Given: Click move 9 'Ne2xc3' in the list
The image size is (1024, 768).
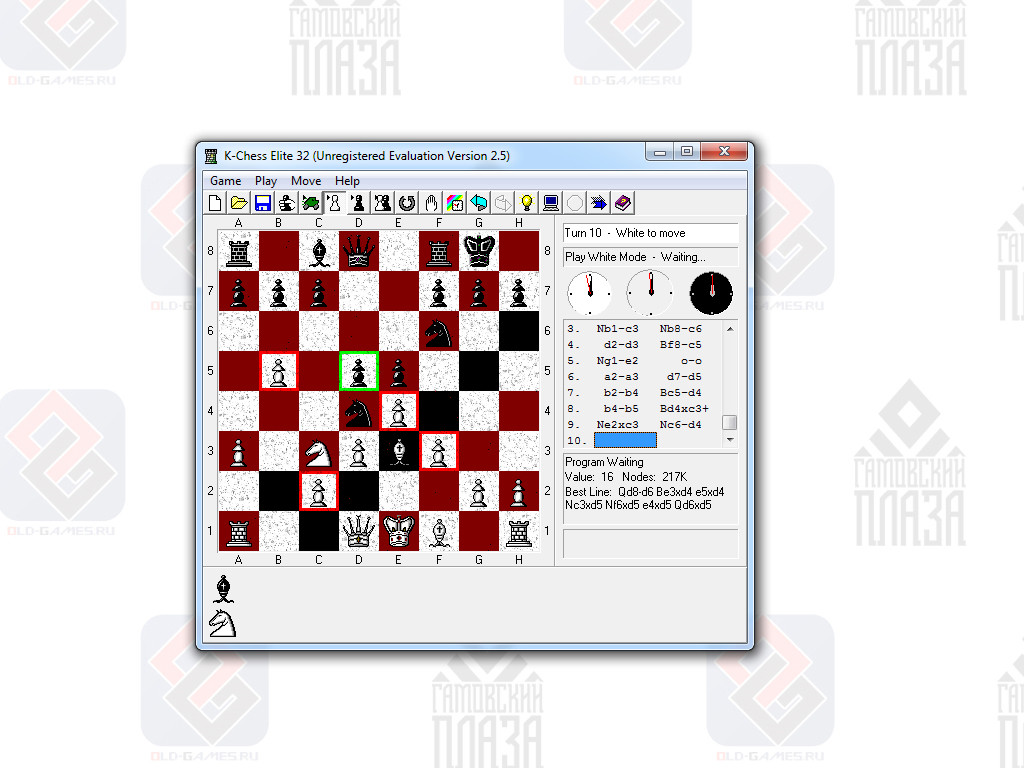Looking at the screenshot, I should (x=617, y=424).
